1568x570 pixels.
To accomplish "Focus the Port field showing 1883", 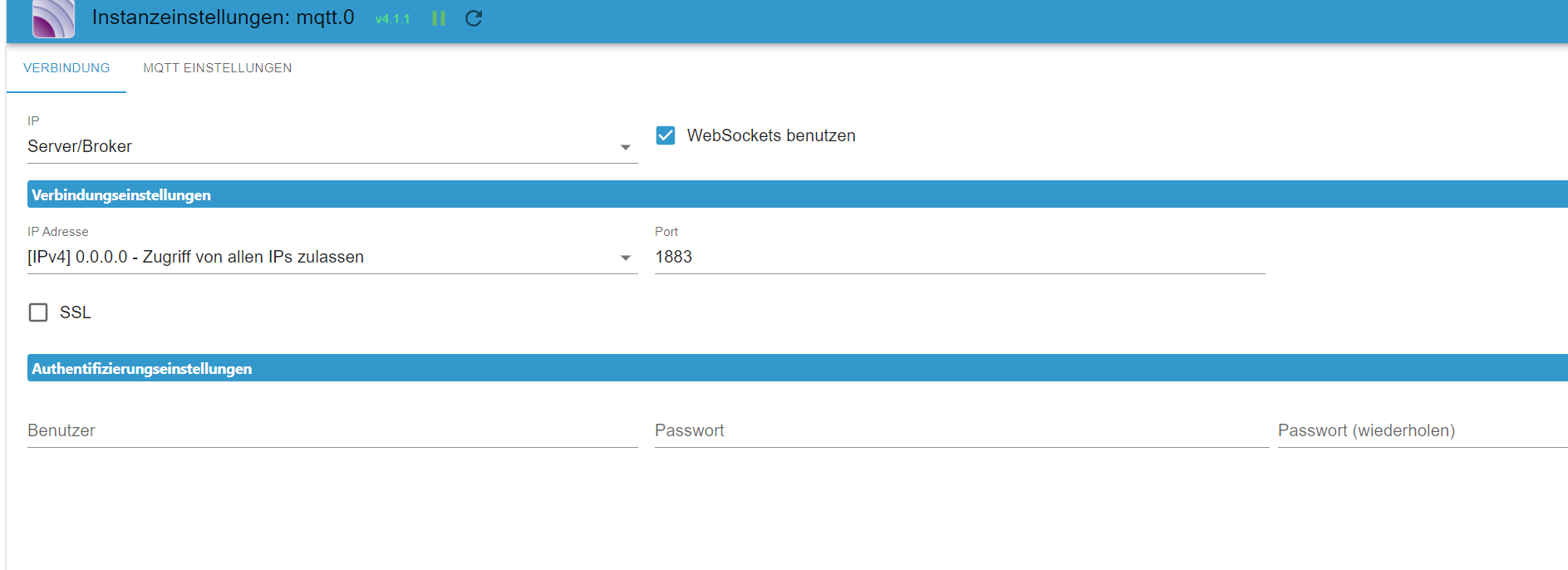I will click(x=960, y=258).
